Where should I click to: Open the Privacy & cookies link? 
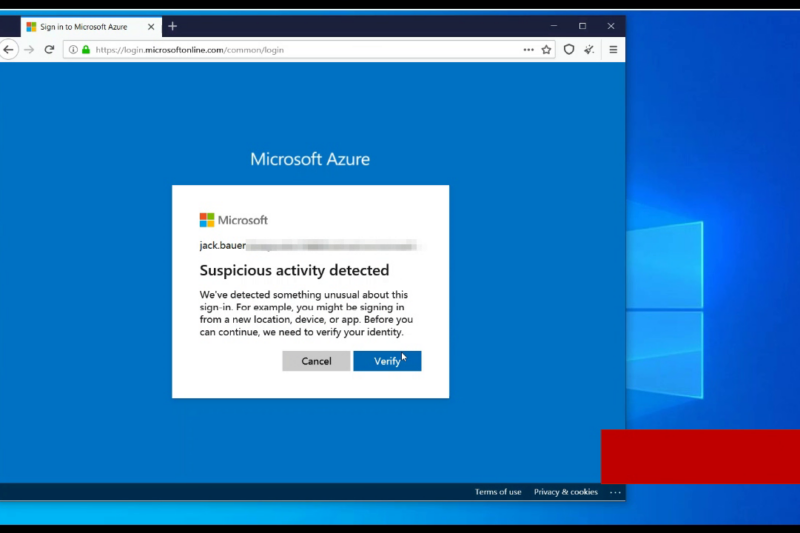click(566, 492)
